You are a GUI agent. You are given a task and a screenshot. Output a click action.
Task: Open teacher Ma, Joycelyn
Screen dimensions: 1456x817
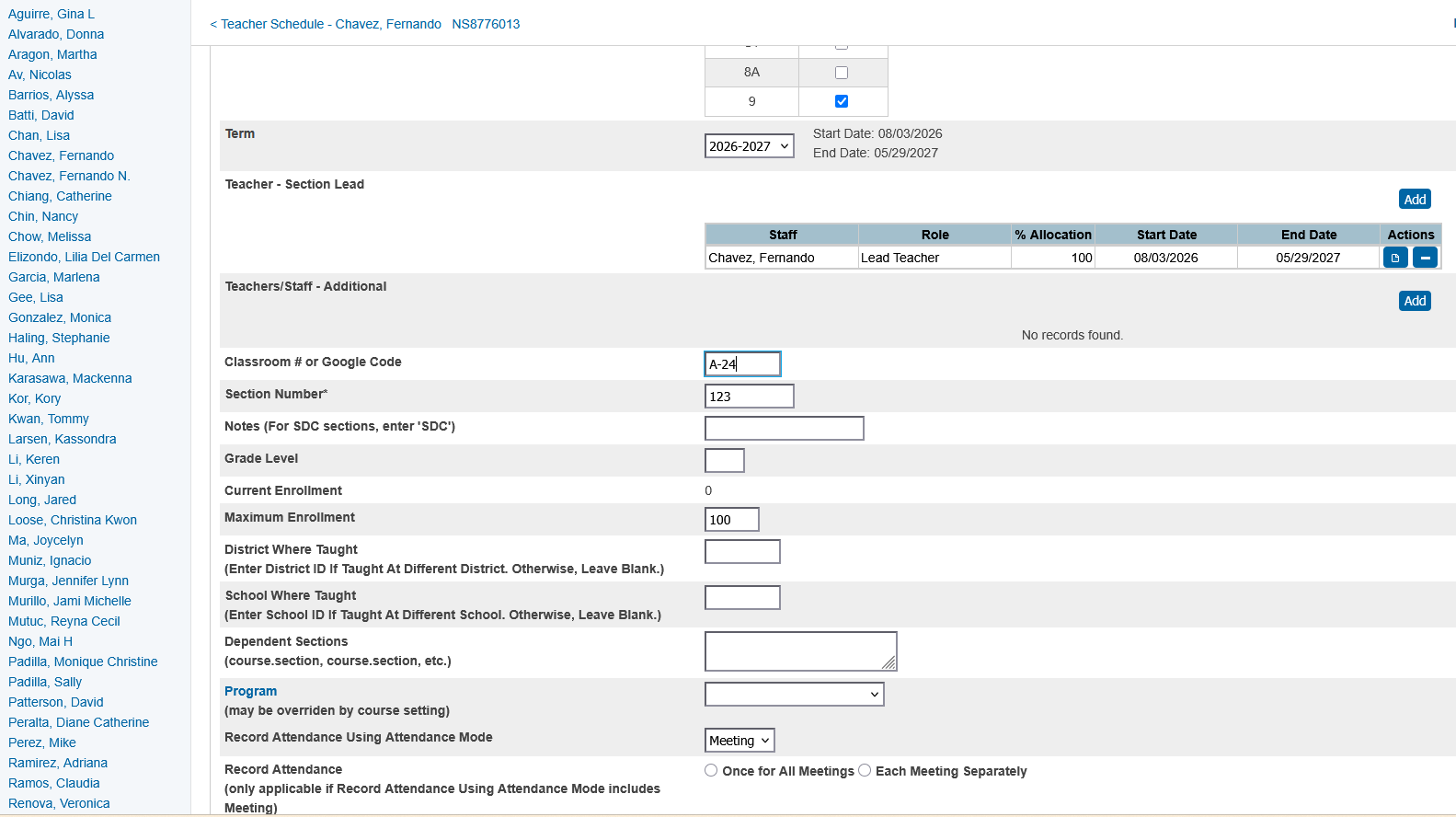coord(46,540)
